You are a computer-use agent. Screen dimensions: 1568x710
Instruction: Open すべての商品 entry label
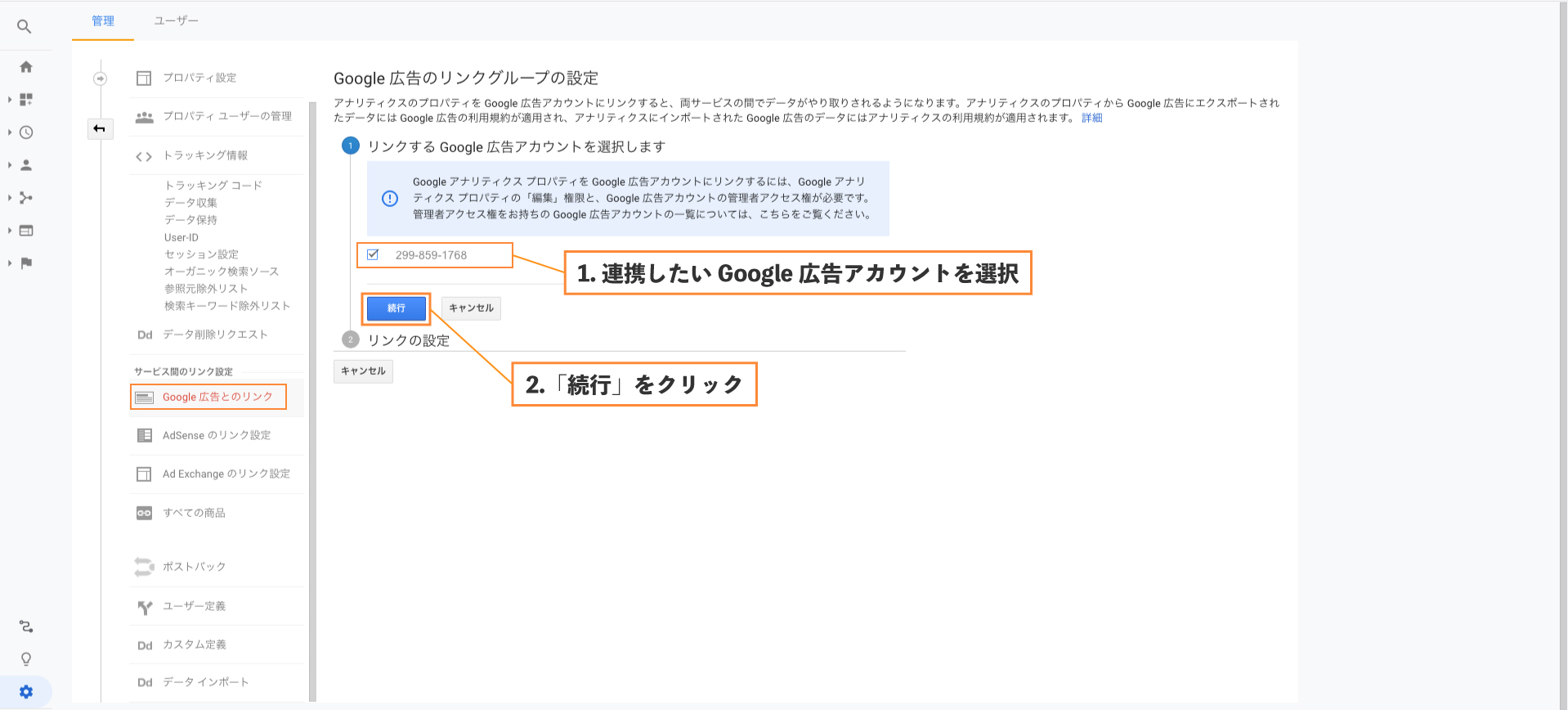(194, 513)
